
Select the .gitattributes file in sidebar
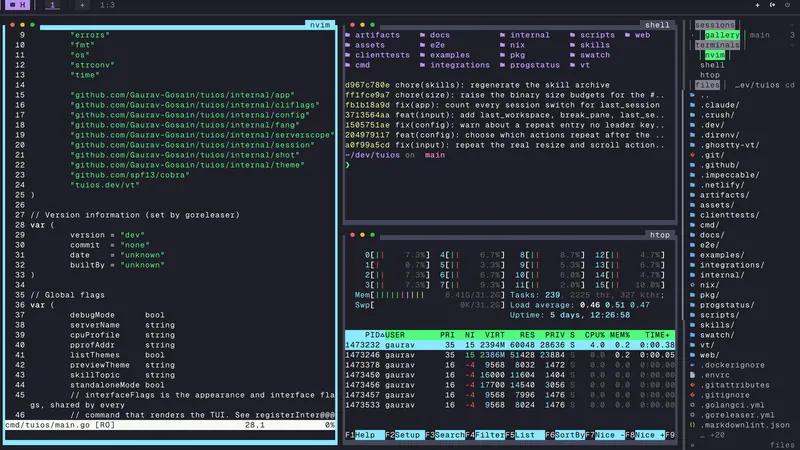[735, 385]
